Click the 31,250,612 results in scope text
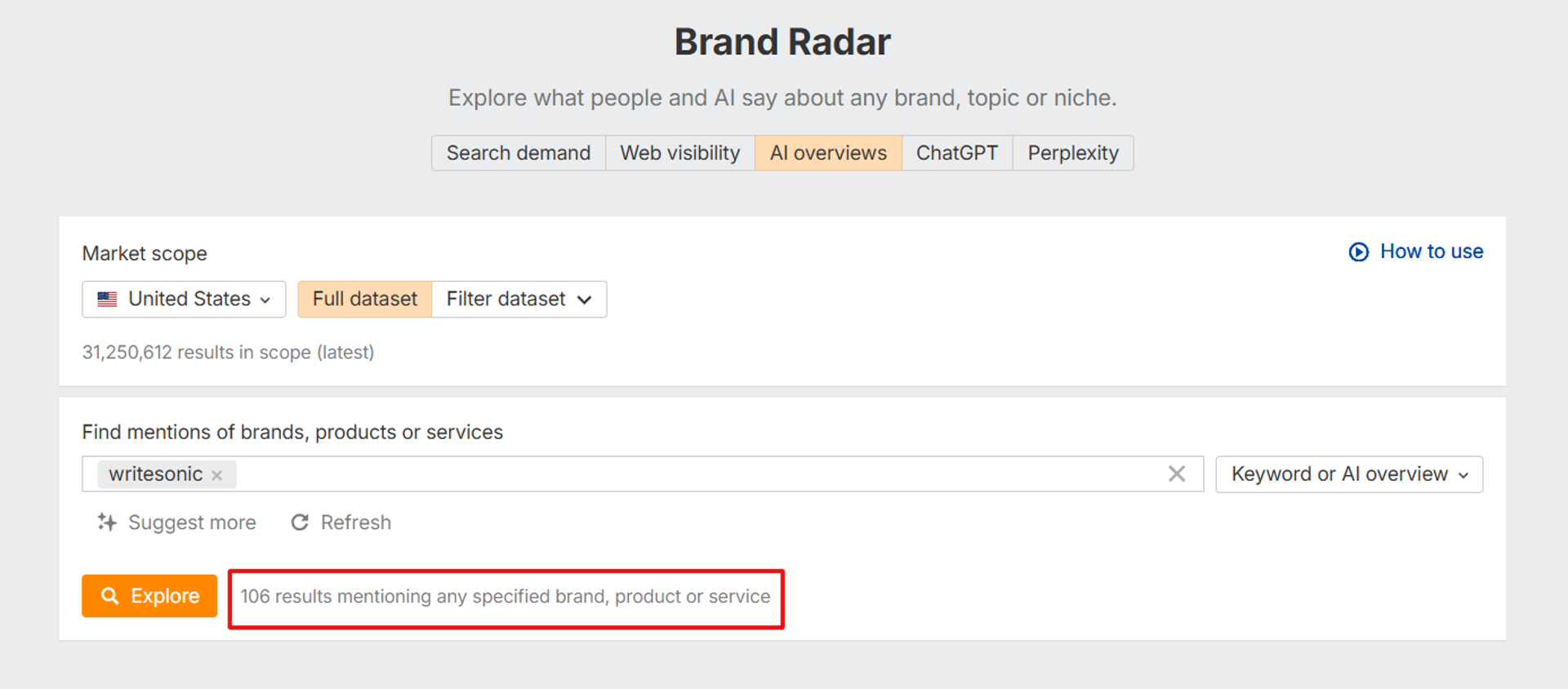This screenshot has height=689, width=1568. (228, 352)
